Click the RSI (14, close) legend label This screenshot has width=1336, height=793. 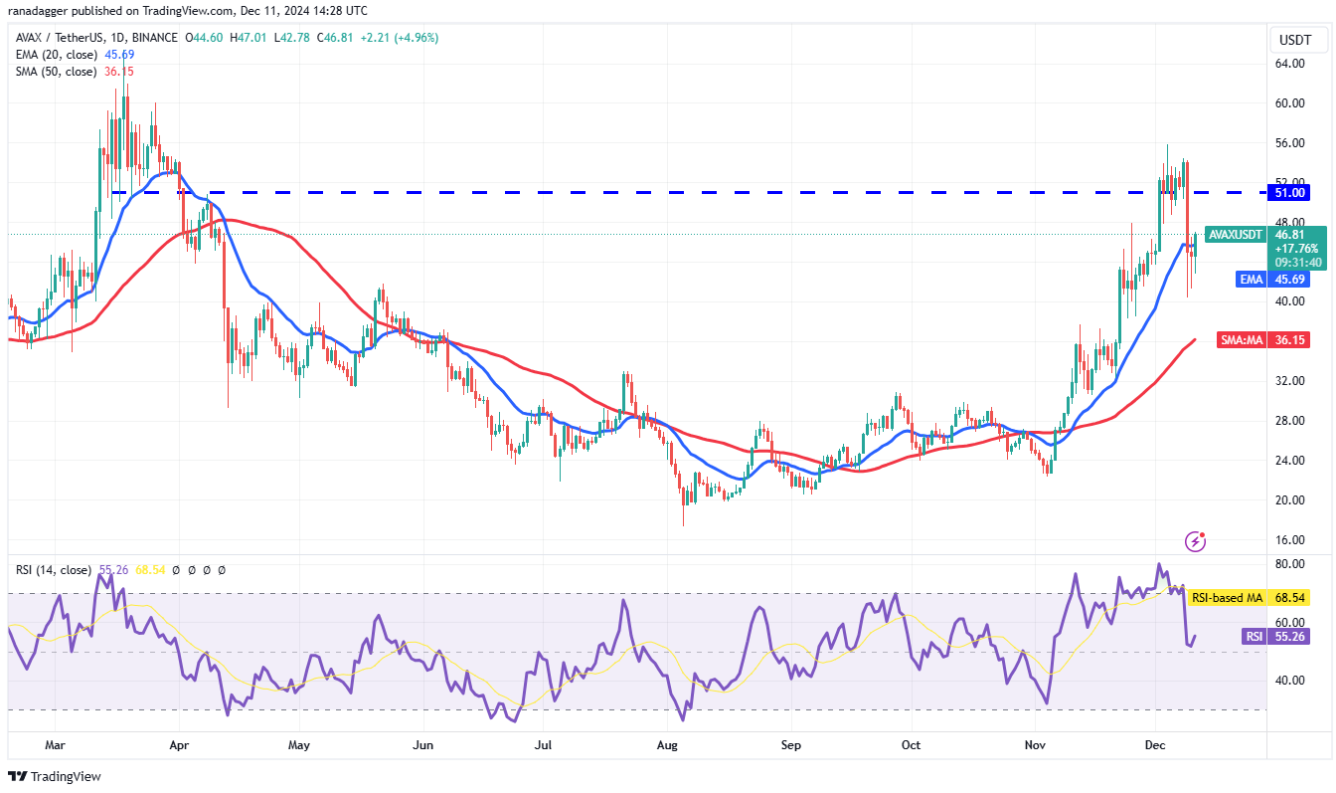(55, 570)
